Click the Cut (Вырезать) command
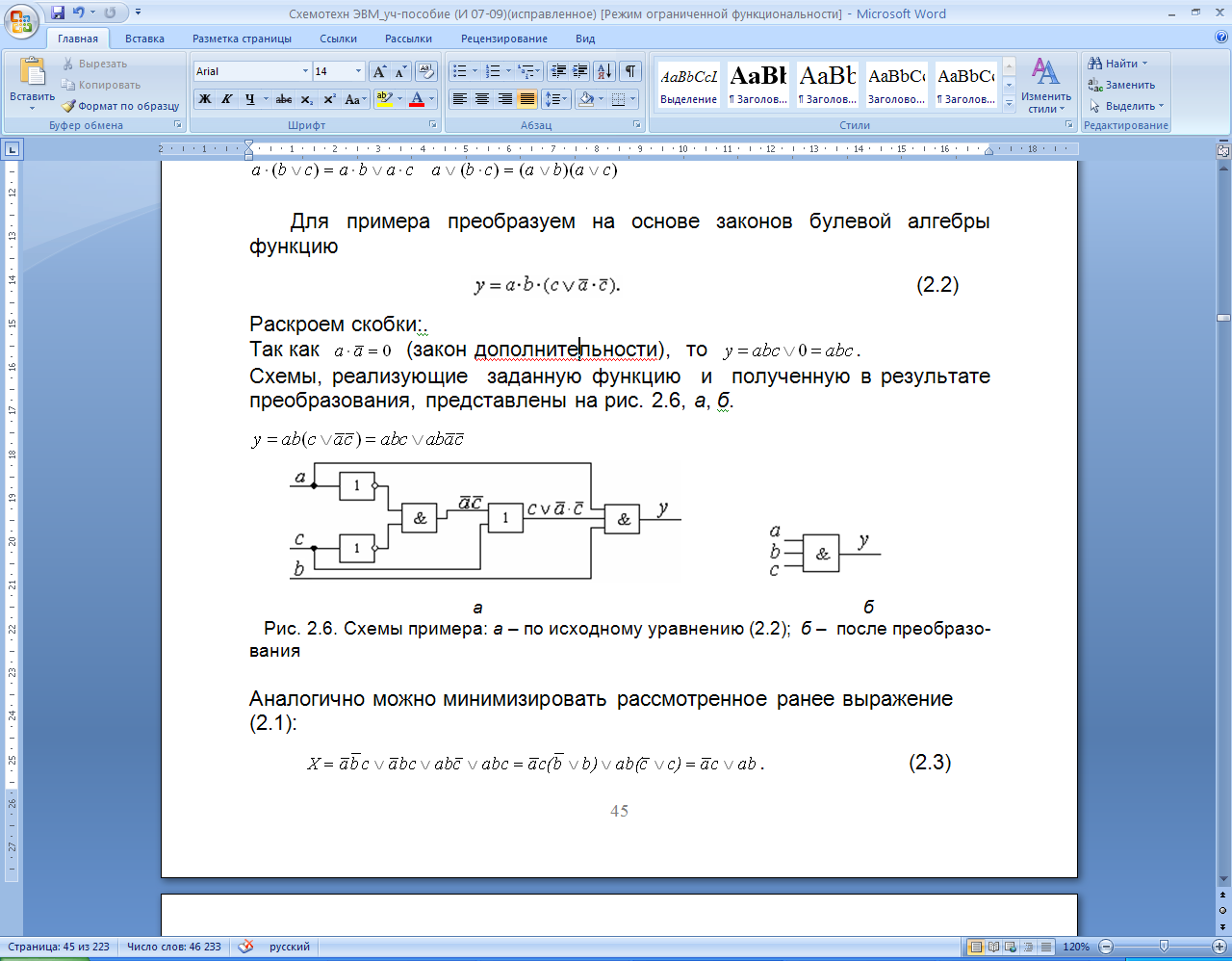This screenshot has height=961, width=1232. point(94,64)
